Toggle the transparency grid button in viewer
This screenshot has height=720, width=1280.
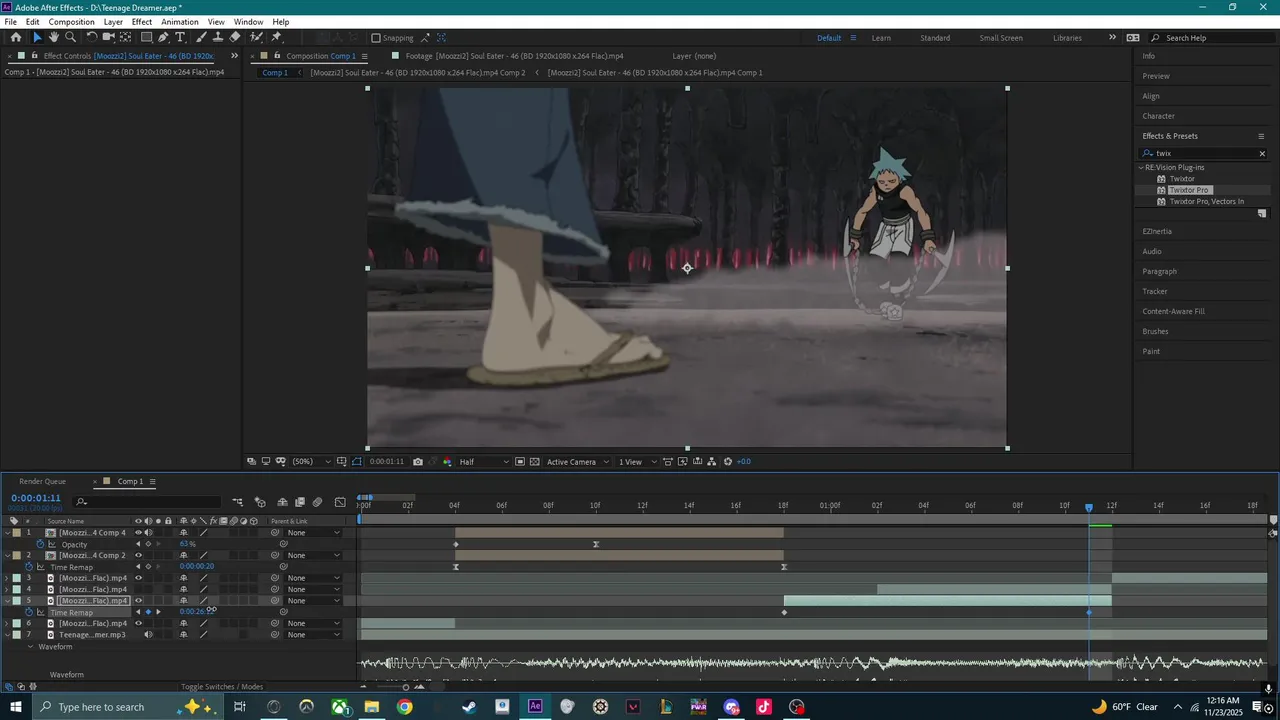(535, 462)
